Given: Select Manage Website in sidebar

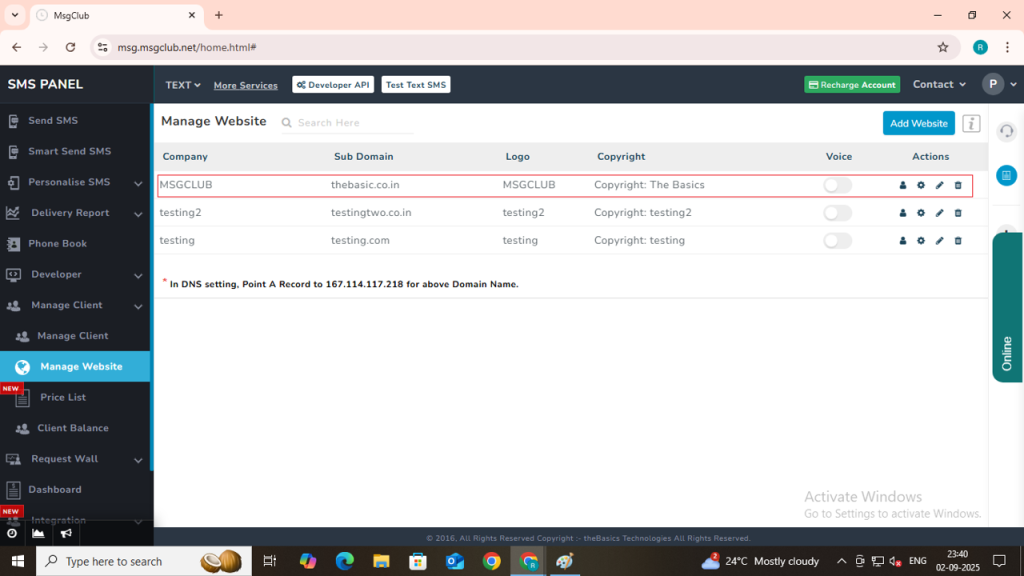Looking at the screenshot, I should point(75,366).
